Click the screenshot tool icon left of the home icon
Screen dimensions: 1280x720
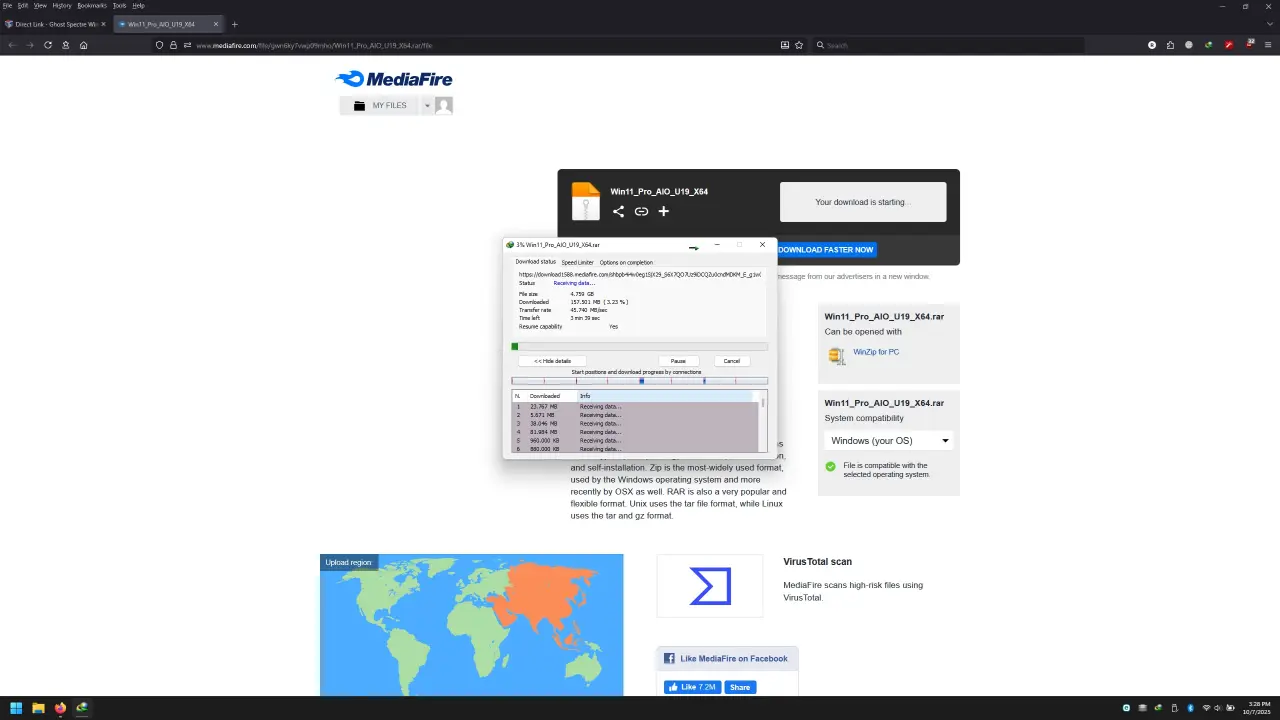(65, 45)
